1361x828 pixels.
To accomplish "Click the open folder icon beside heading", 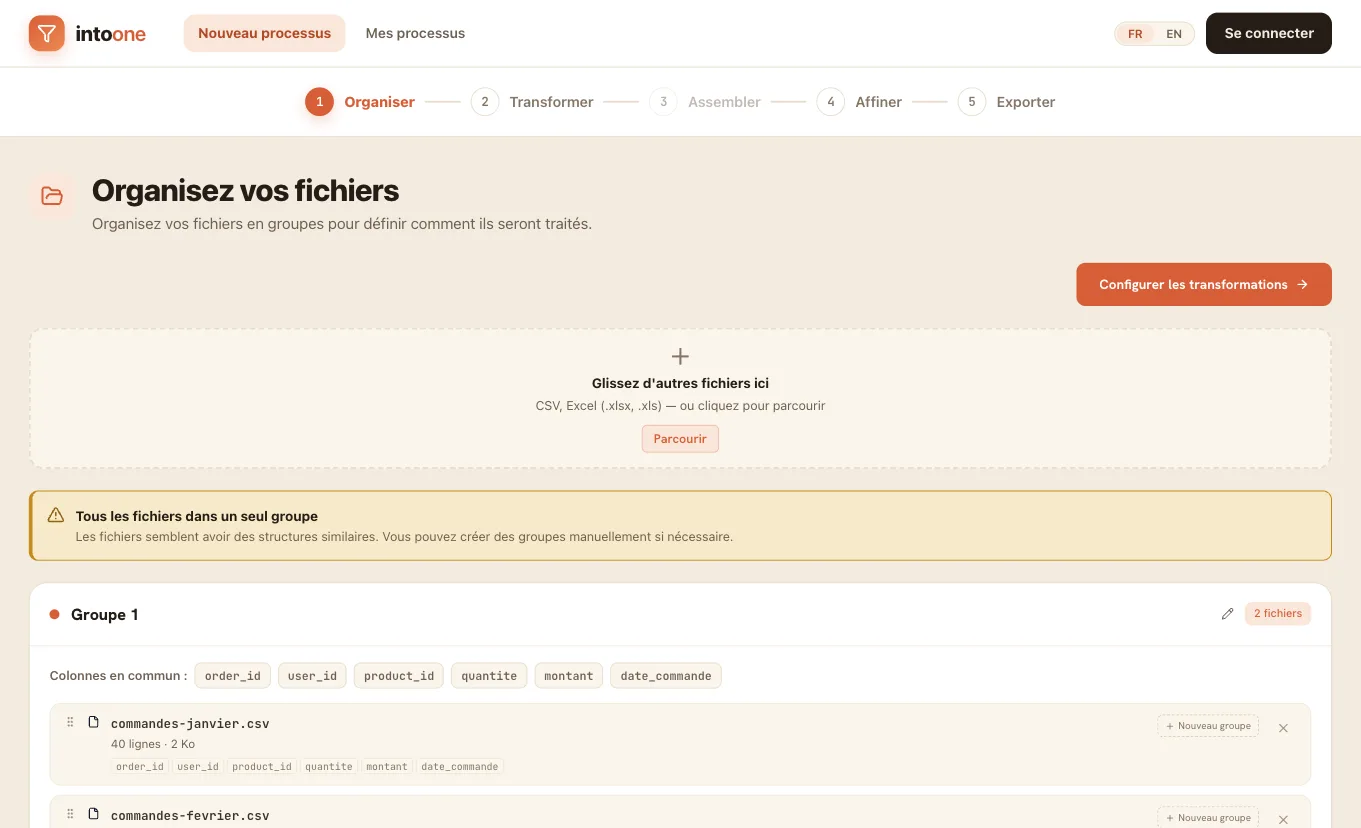I will click(52, 196).
